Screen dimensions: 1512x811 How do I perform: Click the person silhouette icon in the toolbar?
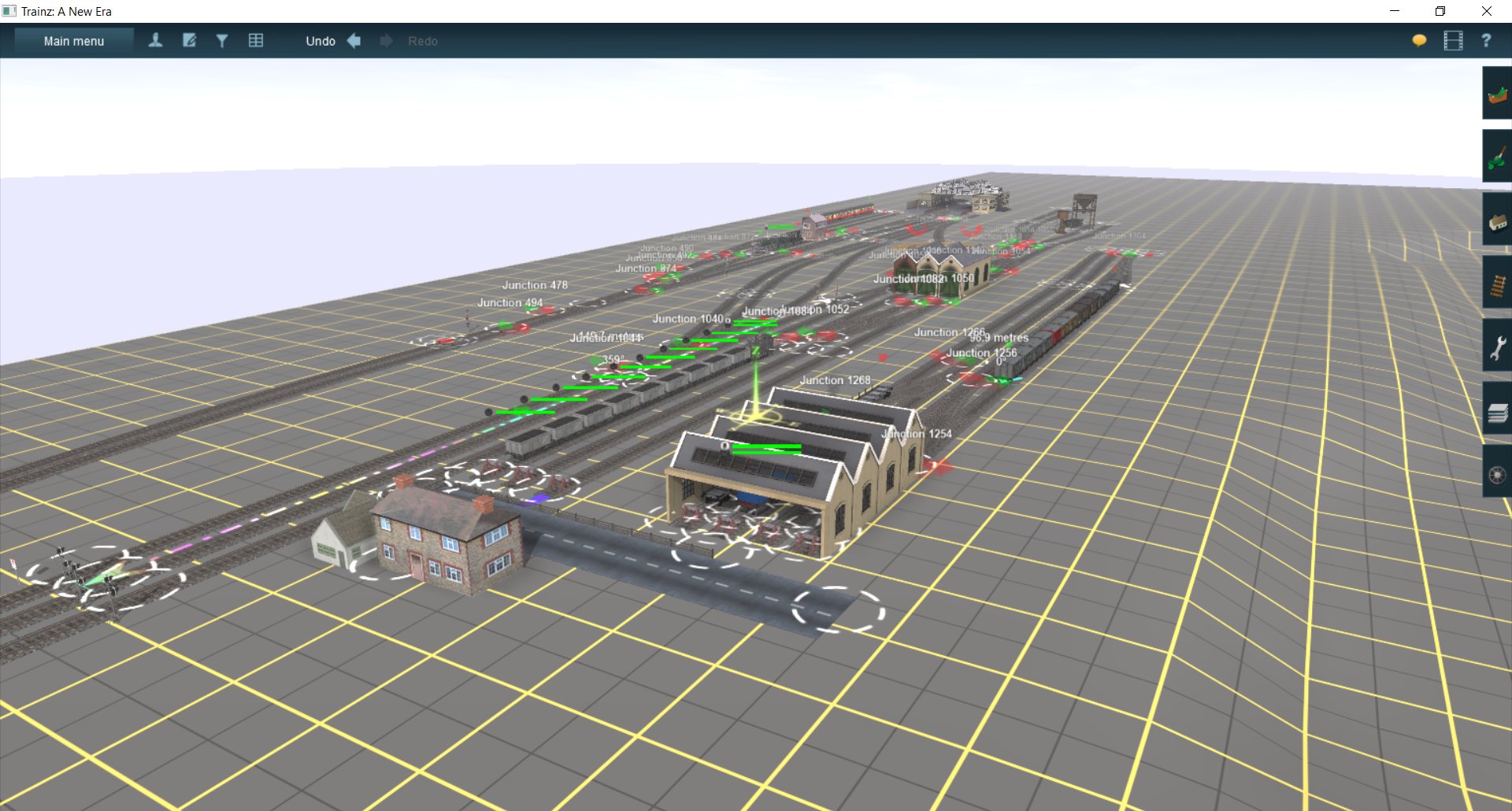point(155,41)
